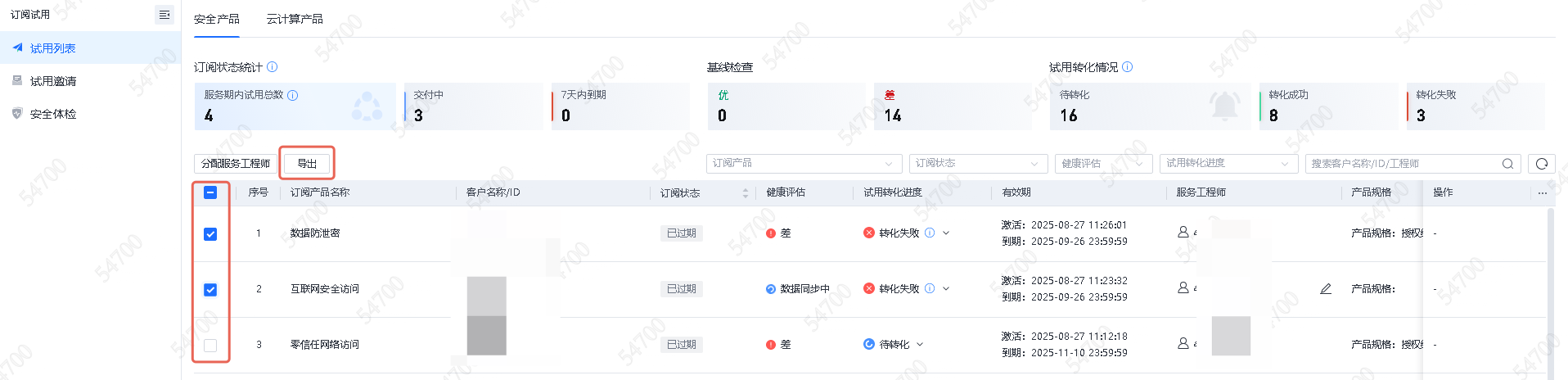Viewport: 1568px width, 380px height.
Task: Click the info icon next to 试用转化情况
Action: (1127, 67)
